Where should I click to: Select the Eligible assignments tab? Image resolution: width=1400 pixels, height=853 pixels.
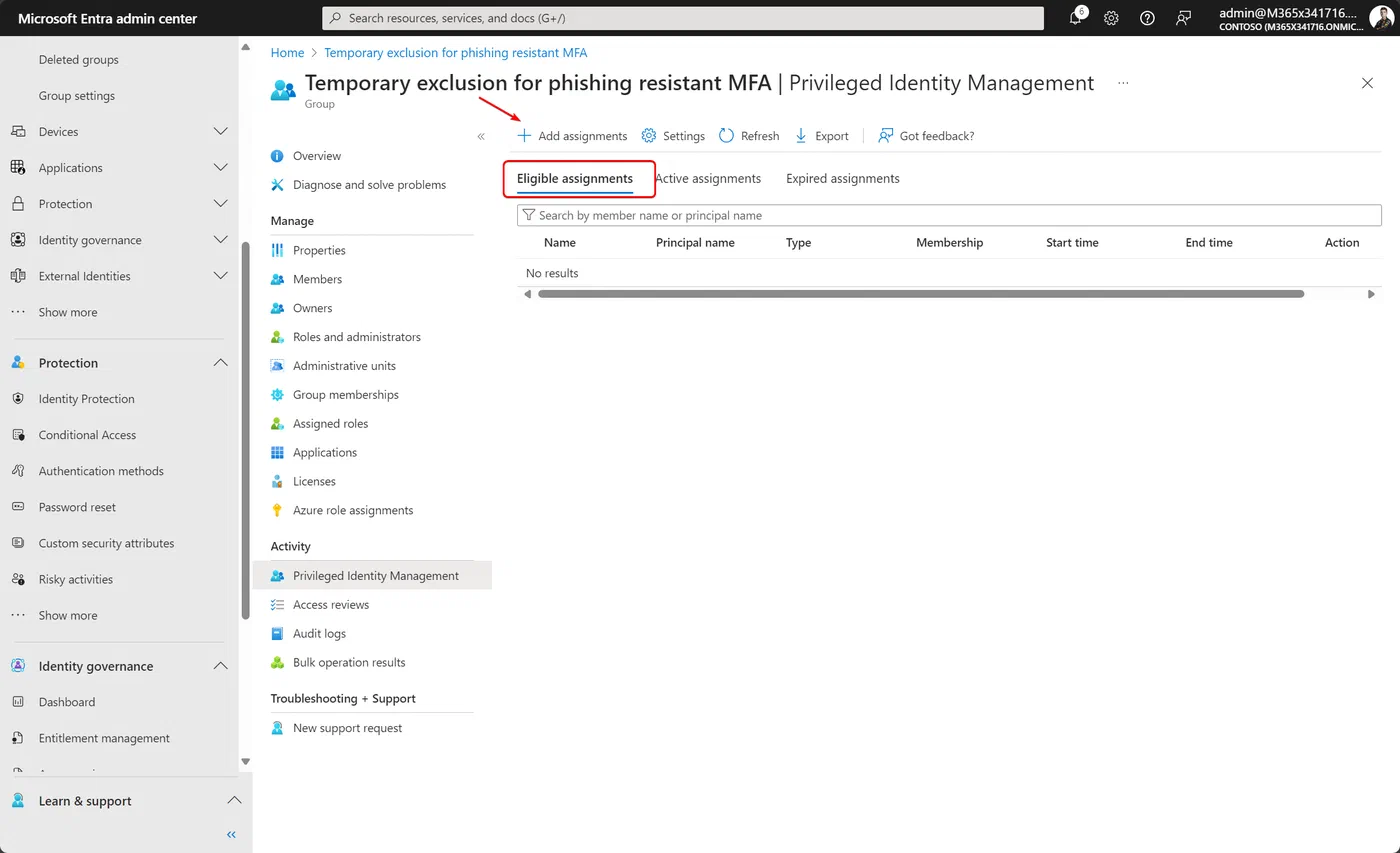tap(575, 178)
